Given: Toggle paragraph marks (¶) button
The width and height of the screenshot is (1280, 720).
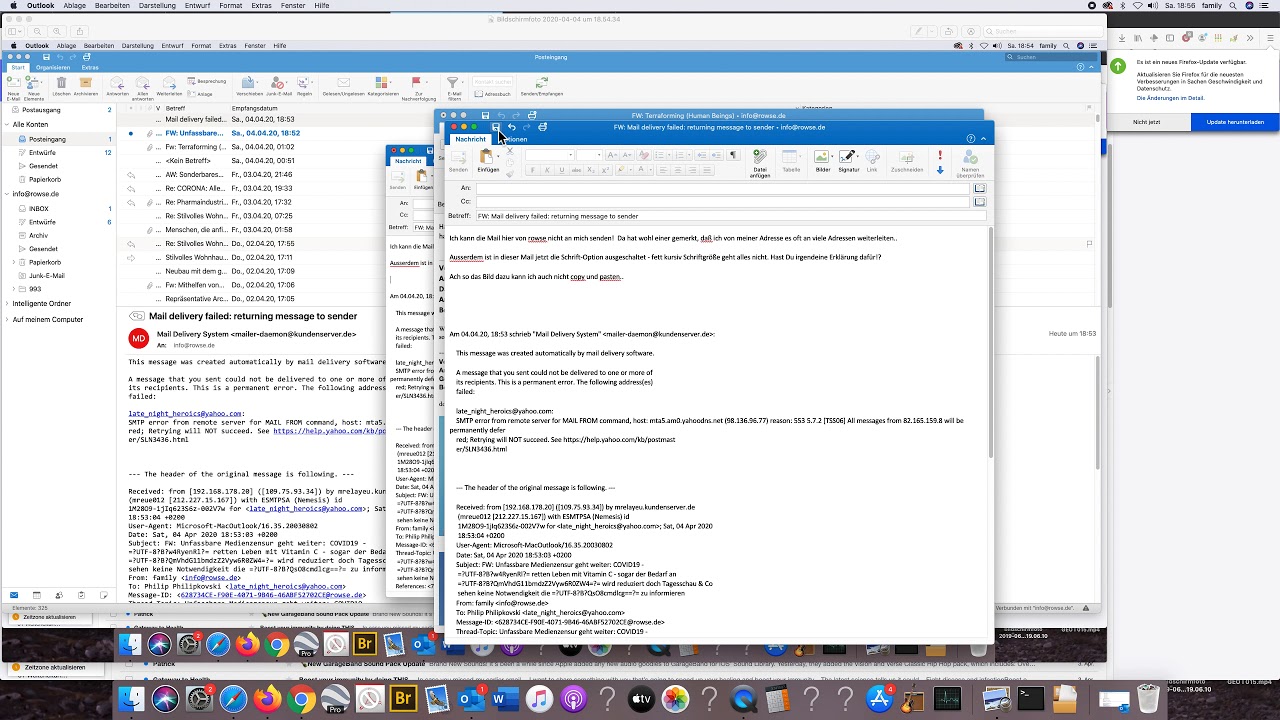Looking at the screenshot, I should point(733,155).
